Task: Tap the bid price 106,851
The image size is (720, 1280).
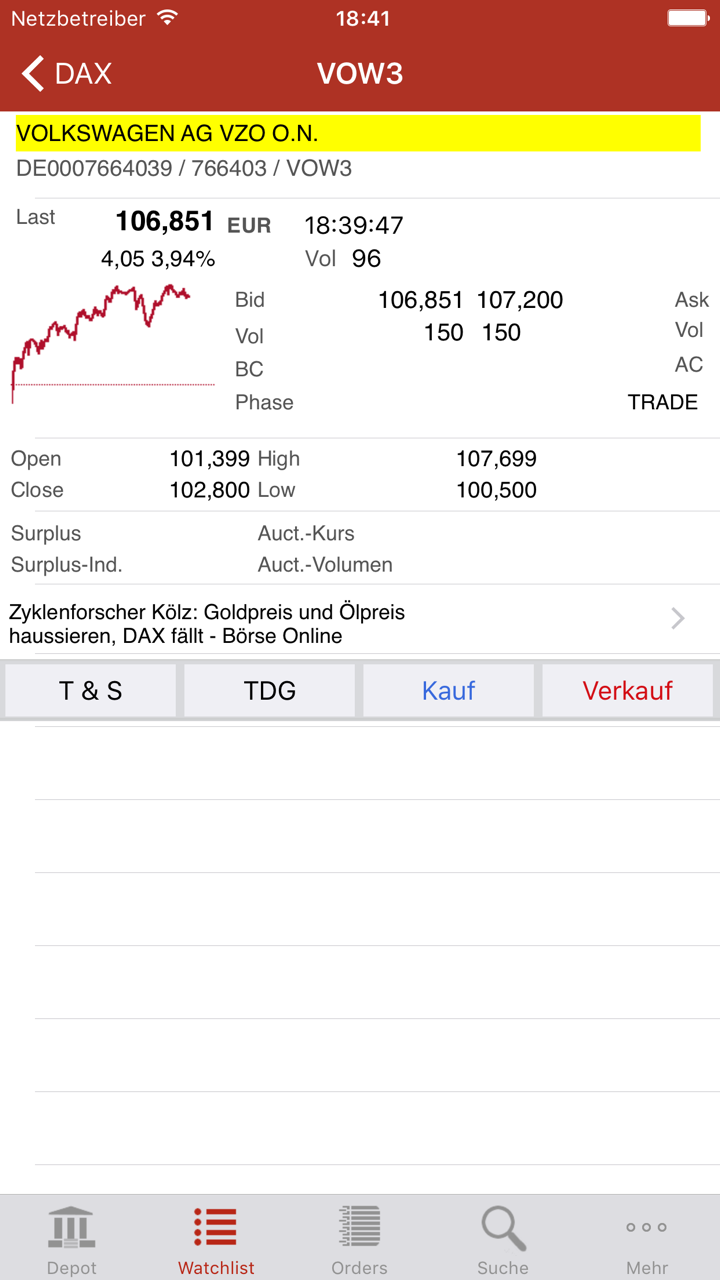Action: (x=420, y=300)
